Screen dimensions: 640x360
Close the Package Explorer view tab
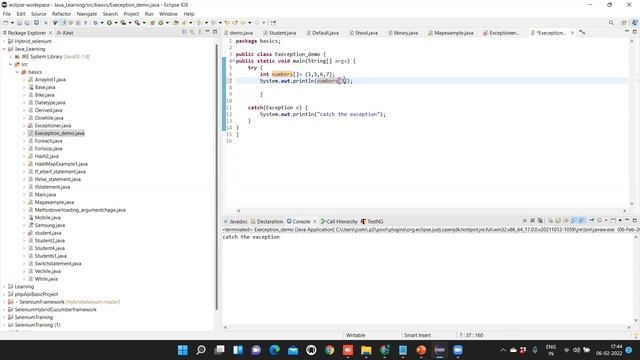[50, 33]
